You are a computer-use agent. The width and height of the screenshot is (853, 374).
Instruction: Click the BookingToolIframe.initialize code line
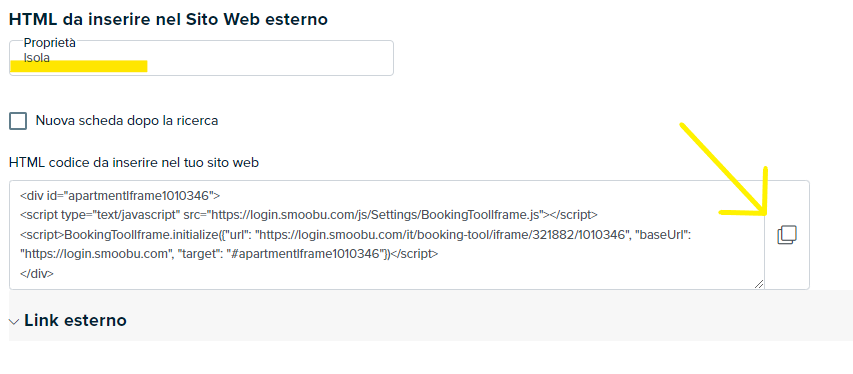coord(355,235)
